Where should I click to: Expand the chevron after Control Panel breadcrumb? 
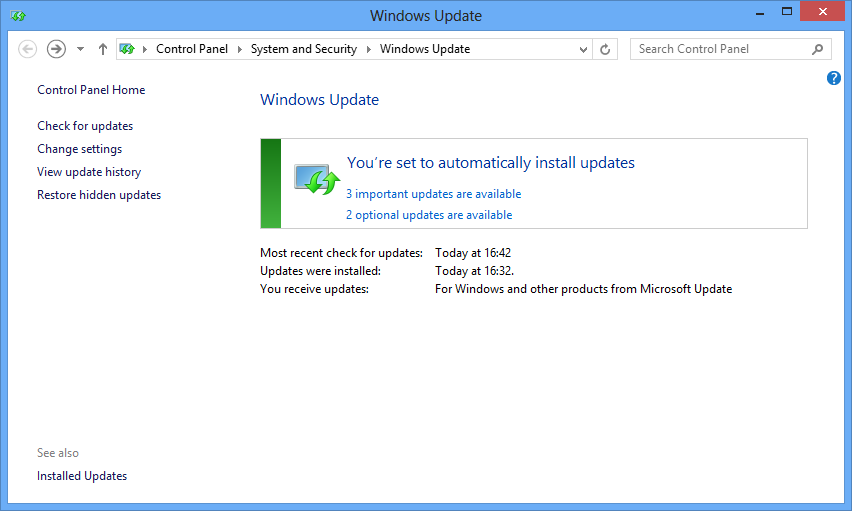(x=240, y=49)
